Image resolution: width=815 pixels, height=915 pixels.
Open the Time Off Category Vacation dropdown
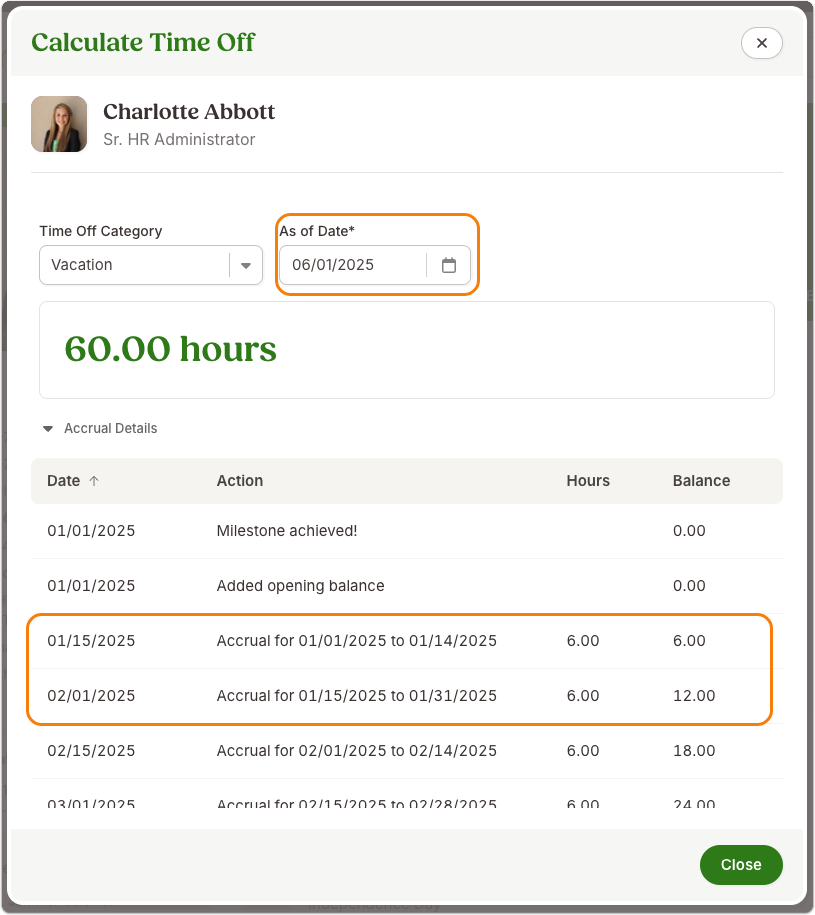tap(151, 265)
